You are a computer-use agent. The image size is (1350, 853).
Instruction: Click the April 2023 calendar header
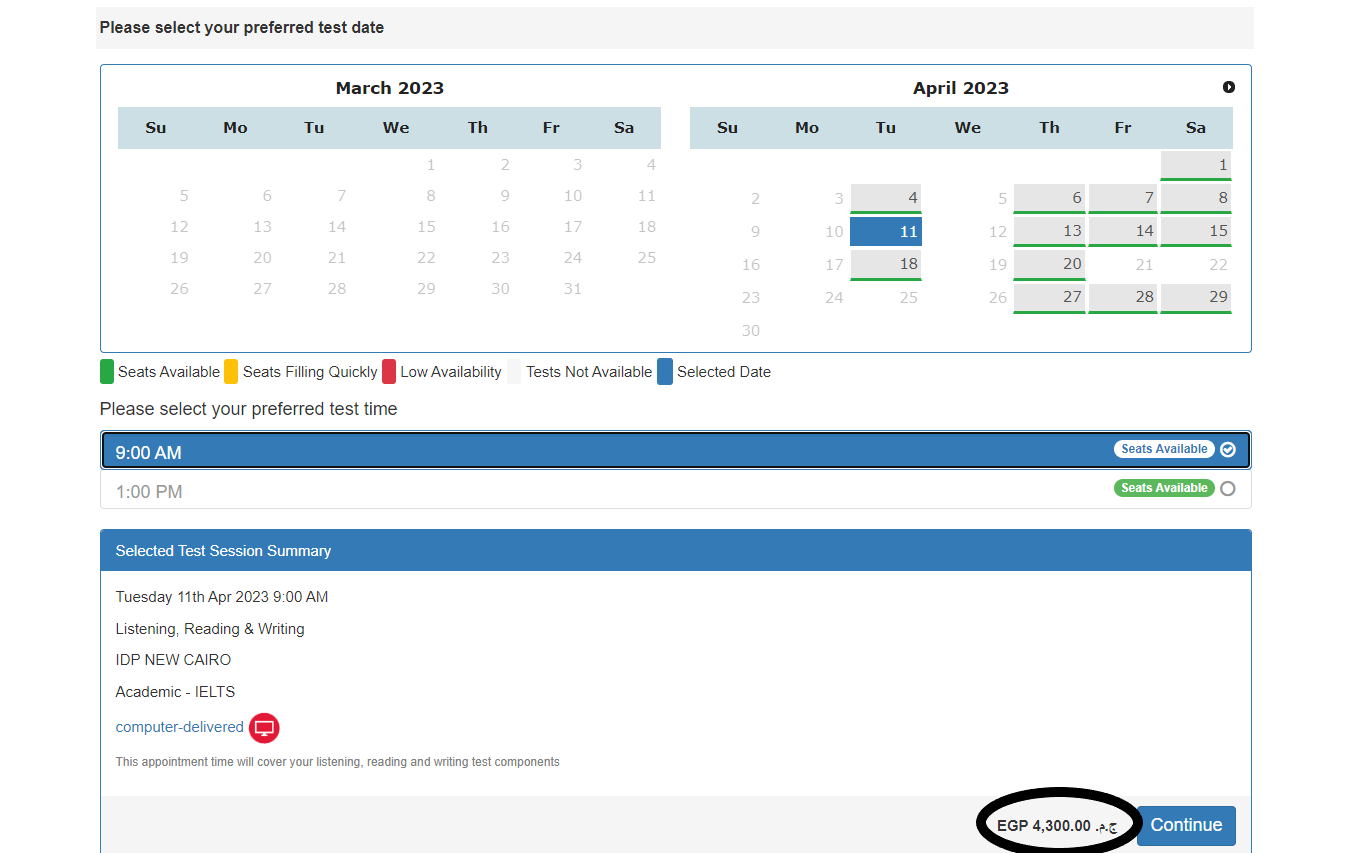(x=961, y=87)
